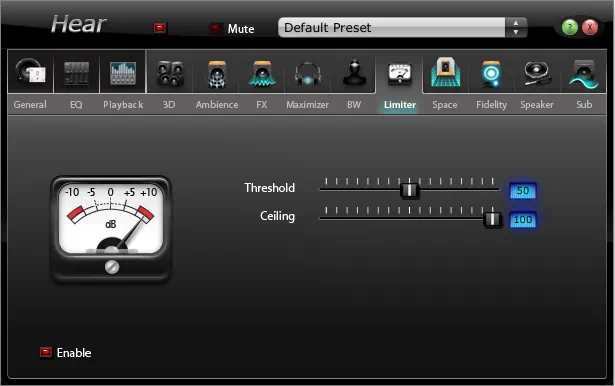Open the Space room icon
Screen dimensions: 615x386
(445, 72)
